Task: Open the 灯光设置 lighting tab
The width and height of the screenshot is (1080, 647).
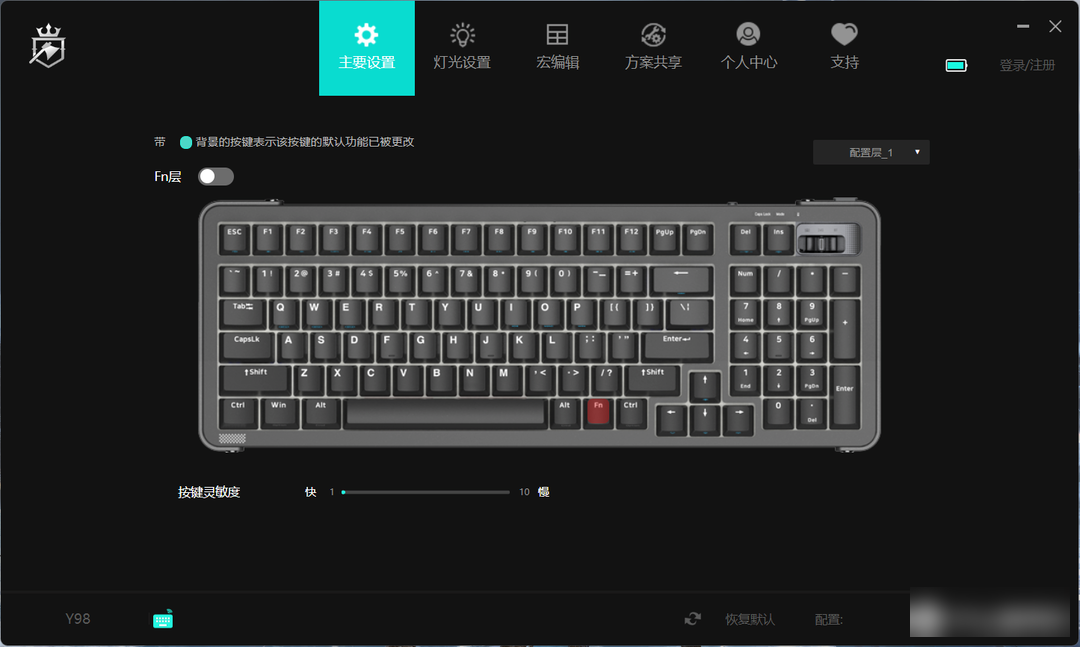Action: pos(461,48)
